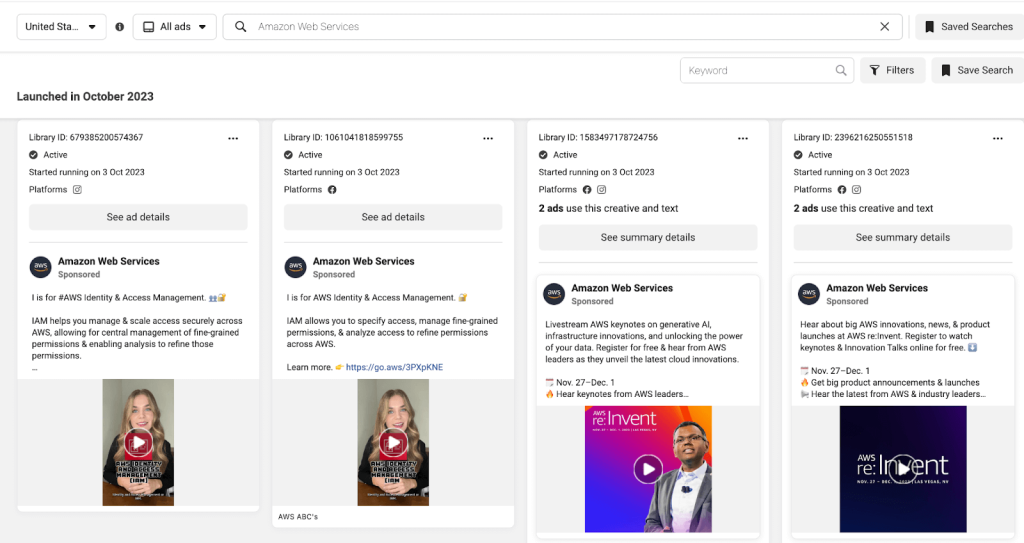Screen dimensions: 1024x543
Task: Open options menu for ad 1583497178724756
Action: (x=743, y=139)
